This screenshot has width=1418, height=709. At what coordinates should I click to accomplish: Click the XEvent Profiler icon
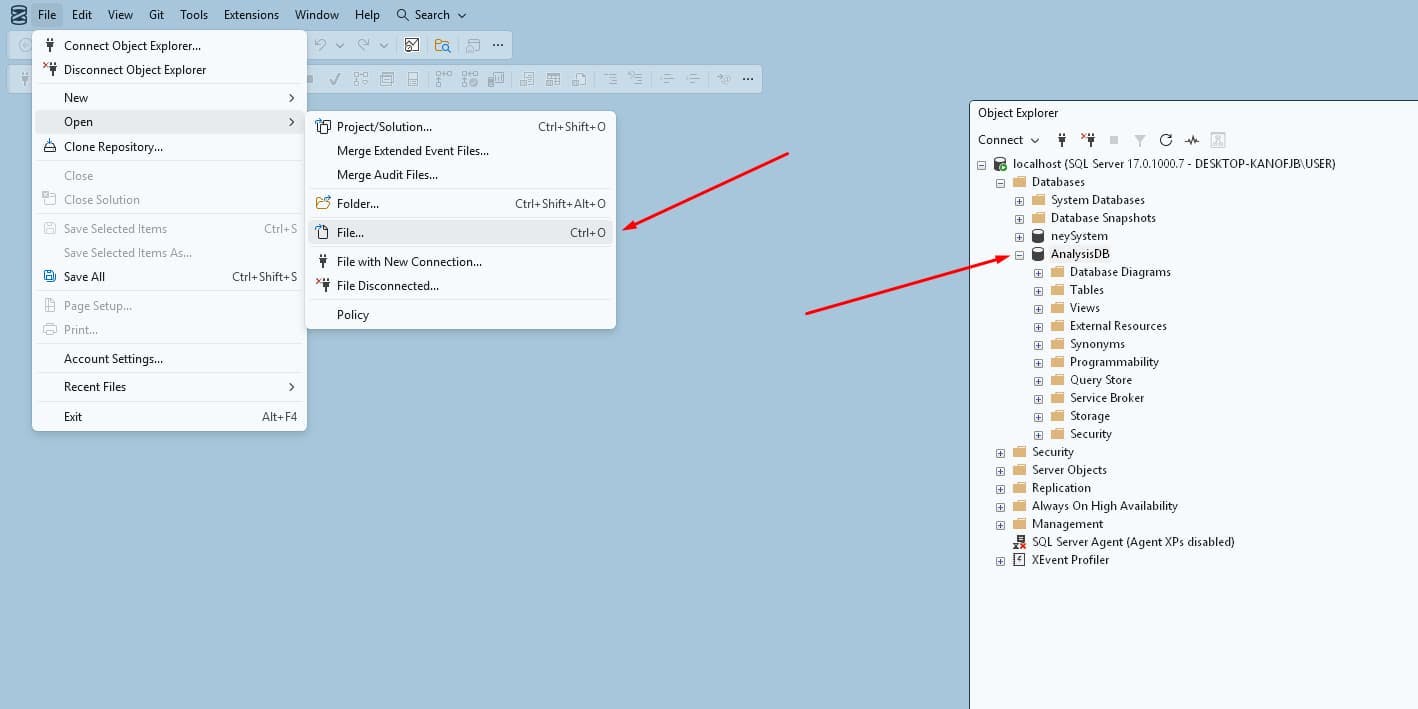tap(1019, 560)
